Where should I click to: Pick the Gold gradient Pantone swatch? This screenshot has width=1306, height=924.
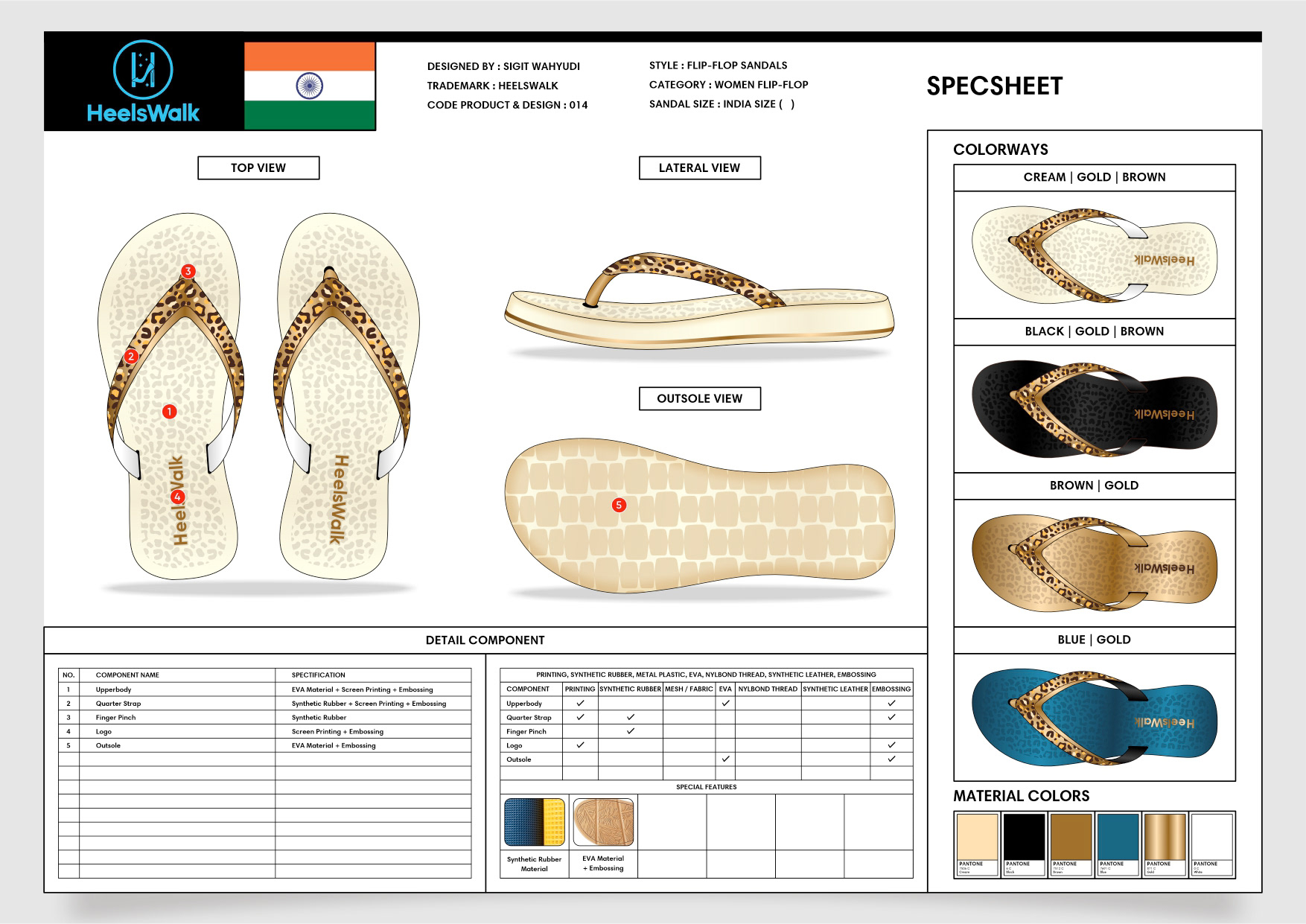(x=1165, y=845)
